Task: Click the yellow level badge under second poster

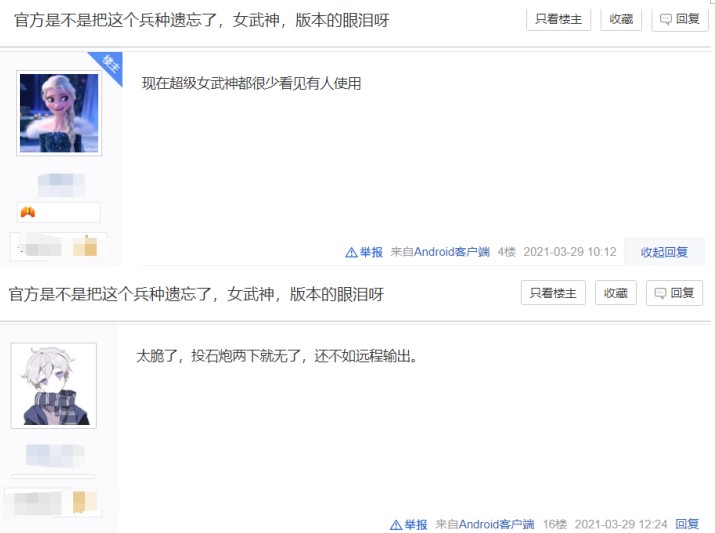Action: tap(85, 502)
